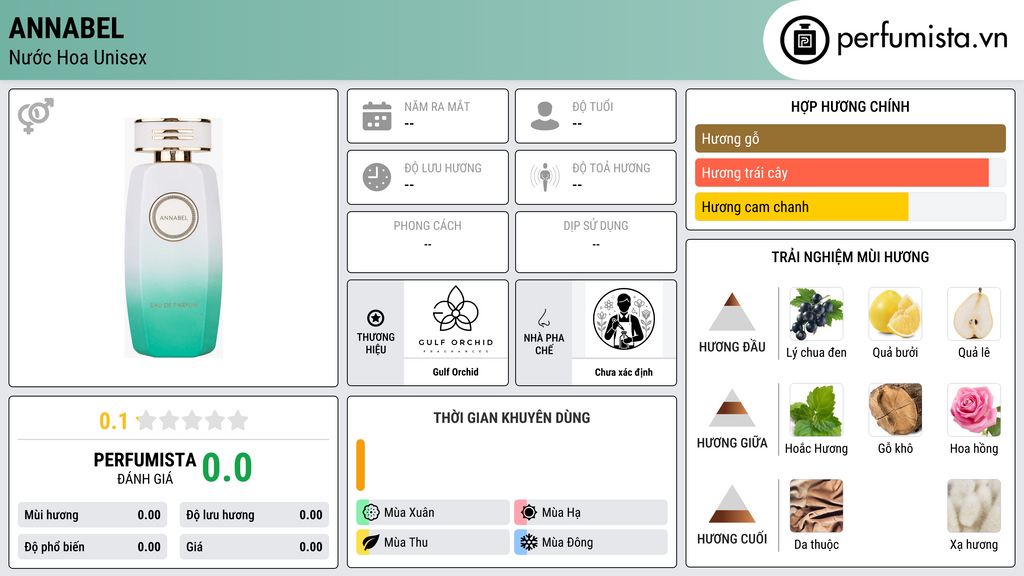This screenshot has height=576, width=1024.
Task: Click the Hương giữa pyramid icon
Action: 732,408
